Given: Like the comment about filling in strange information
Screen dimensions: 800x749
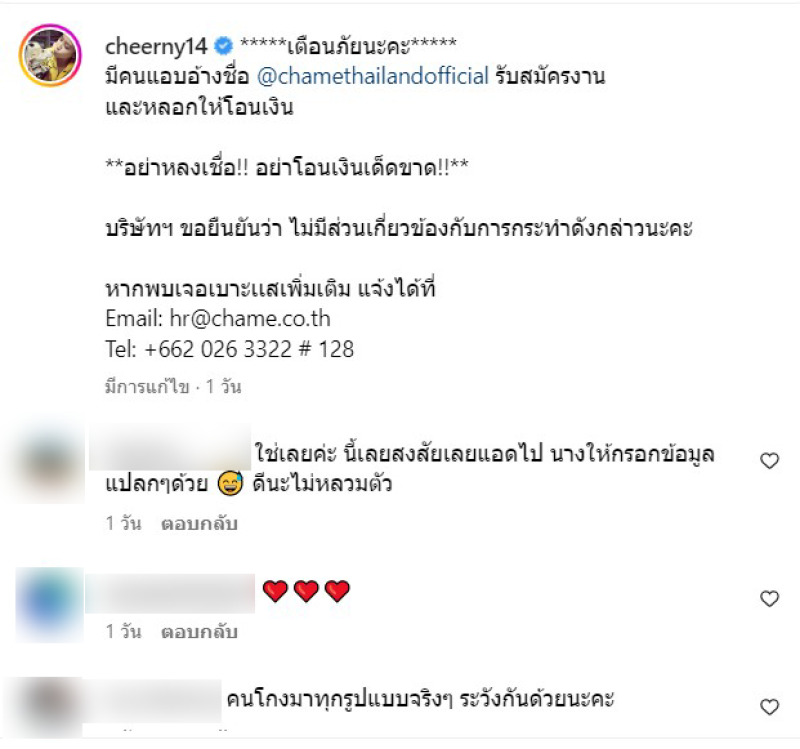Looking at the screenshot, I should click(x=769, y=461).
